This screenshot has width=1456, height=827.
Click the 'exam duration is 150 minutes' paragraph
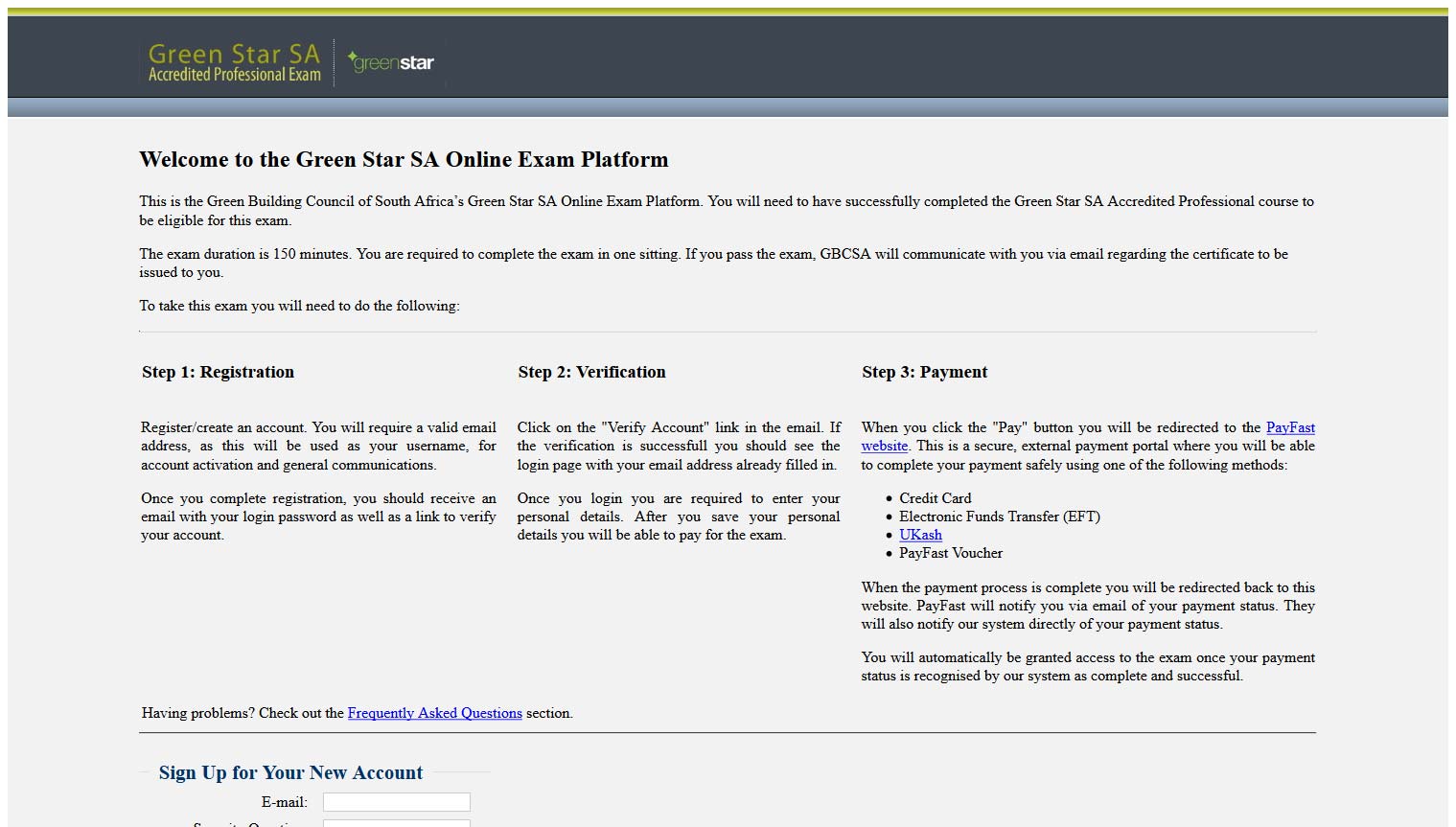pos(713,263)
